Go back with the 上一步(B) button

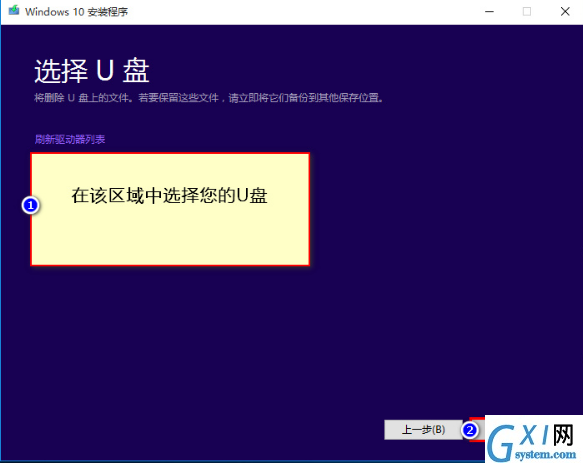pos(423,430)
